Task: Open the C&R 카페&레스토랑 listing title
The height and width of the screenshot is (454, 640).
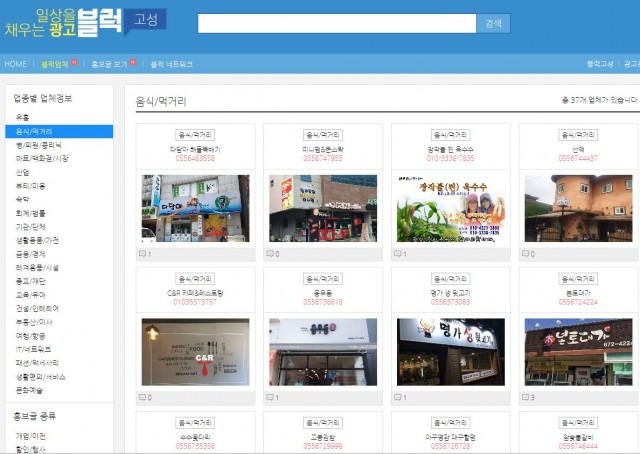Action: pos(195,293)
